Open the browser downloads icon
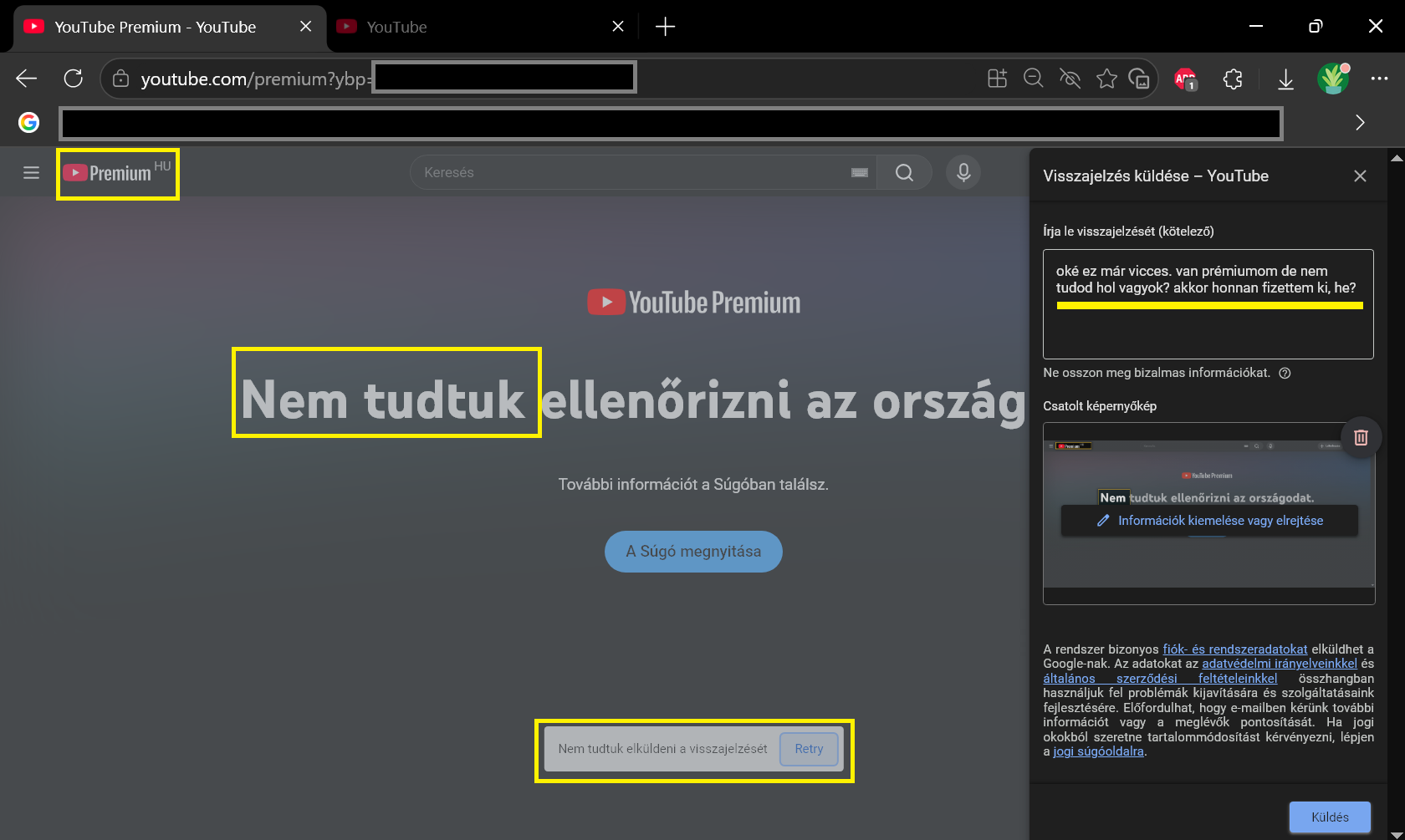The width and height of the screenshot is (1405, 840). 1285,79
